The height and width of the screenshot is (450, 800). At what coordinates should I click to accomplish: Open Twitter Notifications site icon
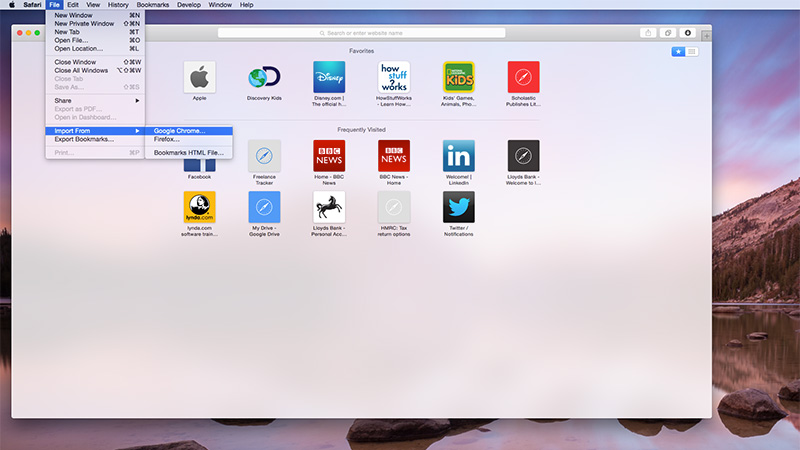(x=459, y=207)
